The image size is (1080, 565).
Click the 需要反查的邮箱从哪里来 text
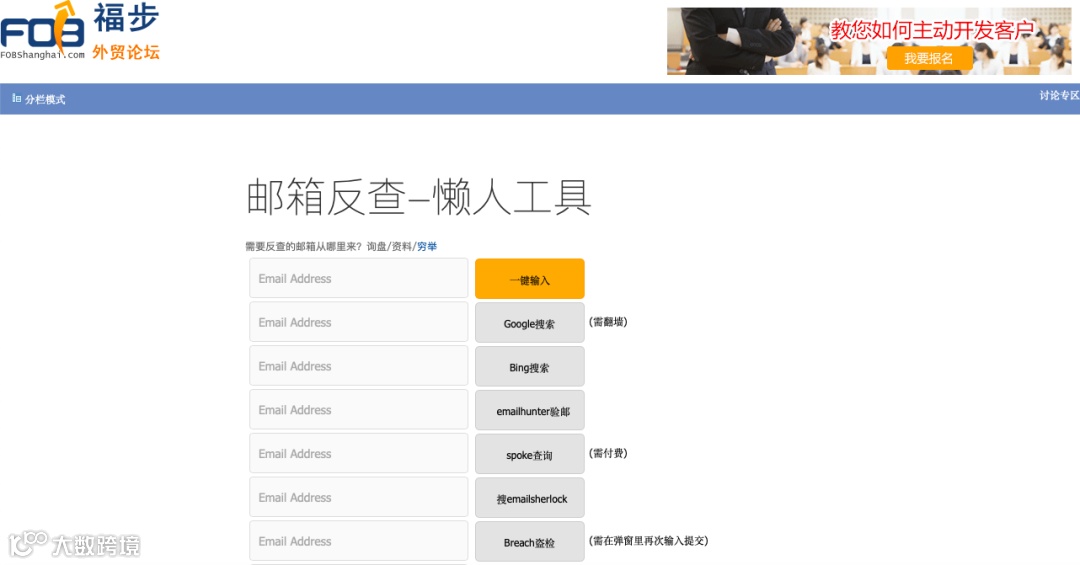pos(304,246)
